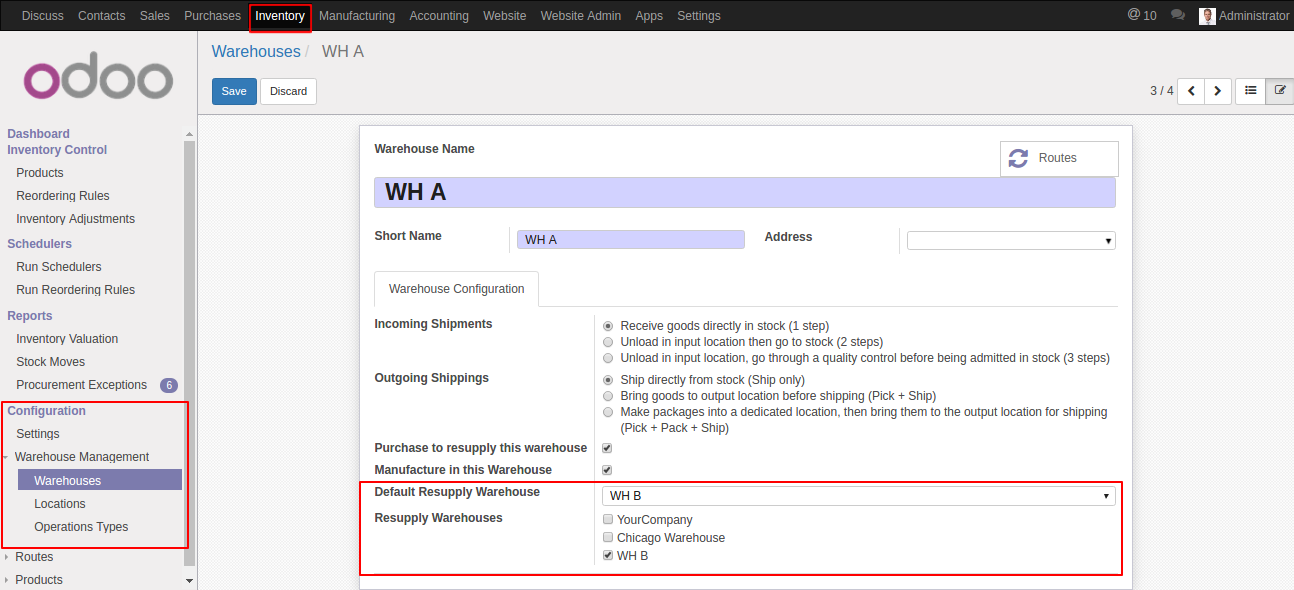Screen dimensions: 1294x590
Task: Open the @ mentions inbox icon
Action: [x=1141, y=15]
